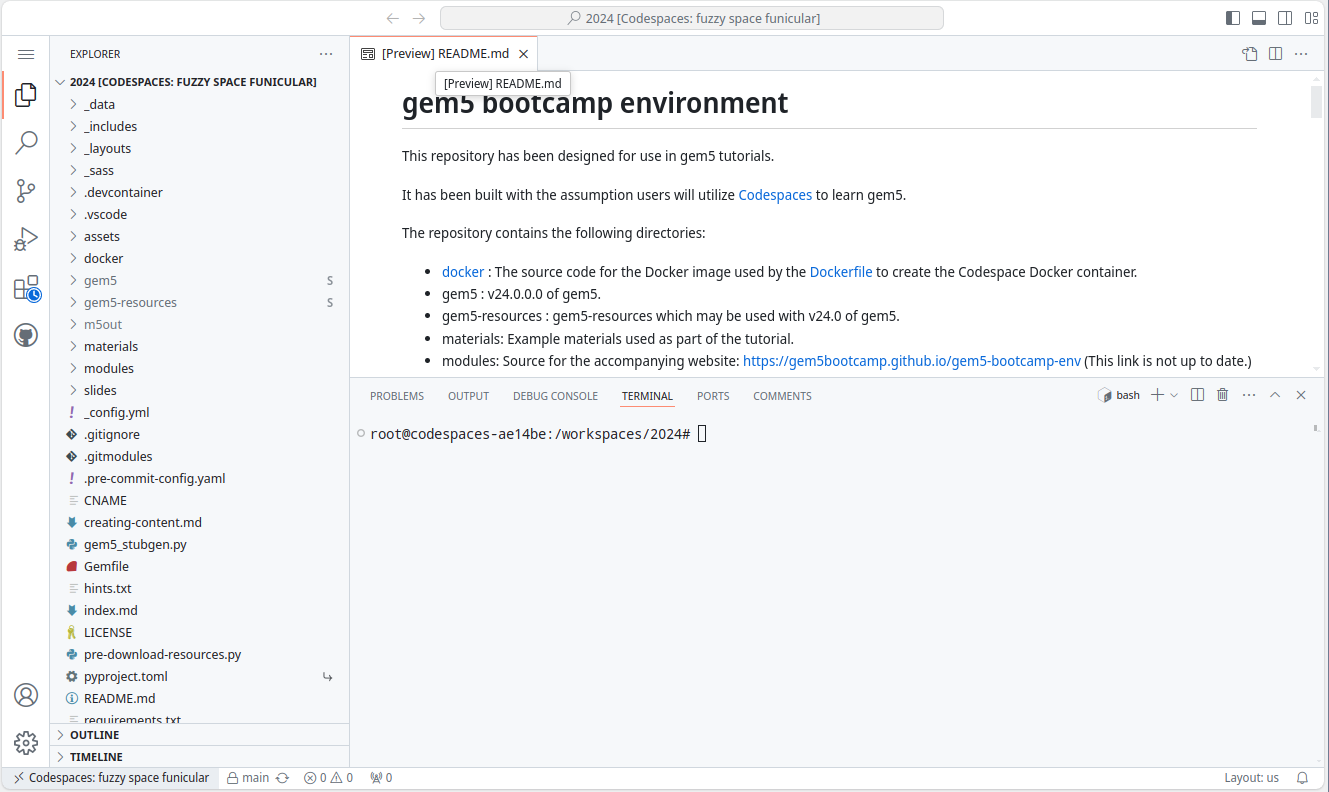Toggle notifications via bell icon
Viewport: 1329px width, 792px height.
click(x=1301, y=777)
